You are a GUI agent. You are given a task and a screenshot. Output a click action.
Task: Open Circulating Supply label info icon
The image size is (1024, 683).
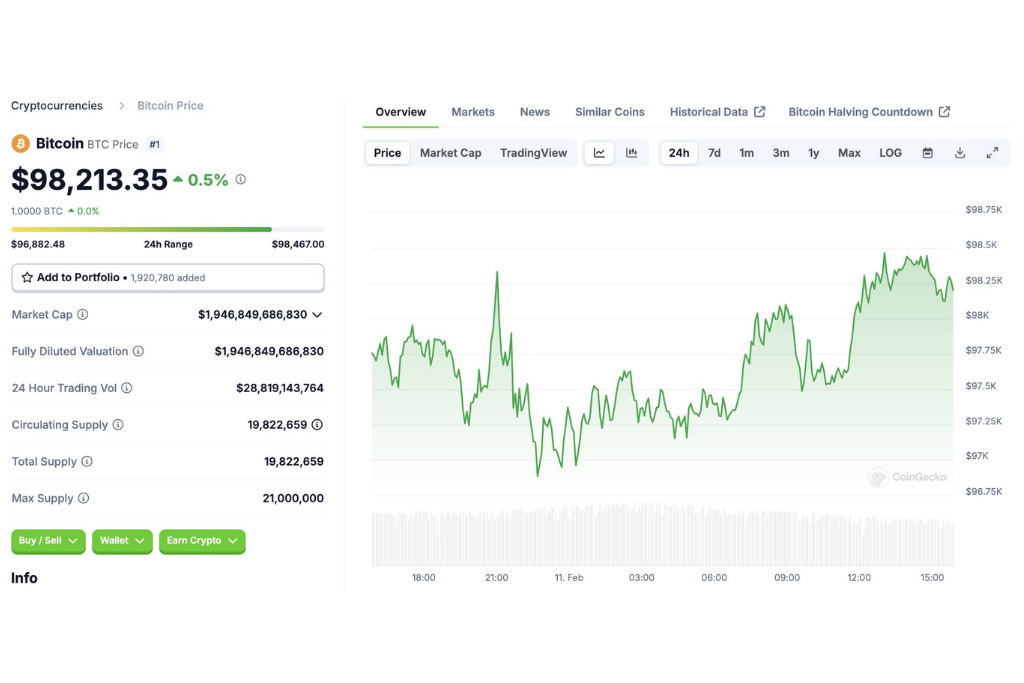click(118, 425)
